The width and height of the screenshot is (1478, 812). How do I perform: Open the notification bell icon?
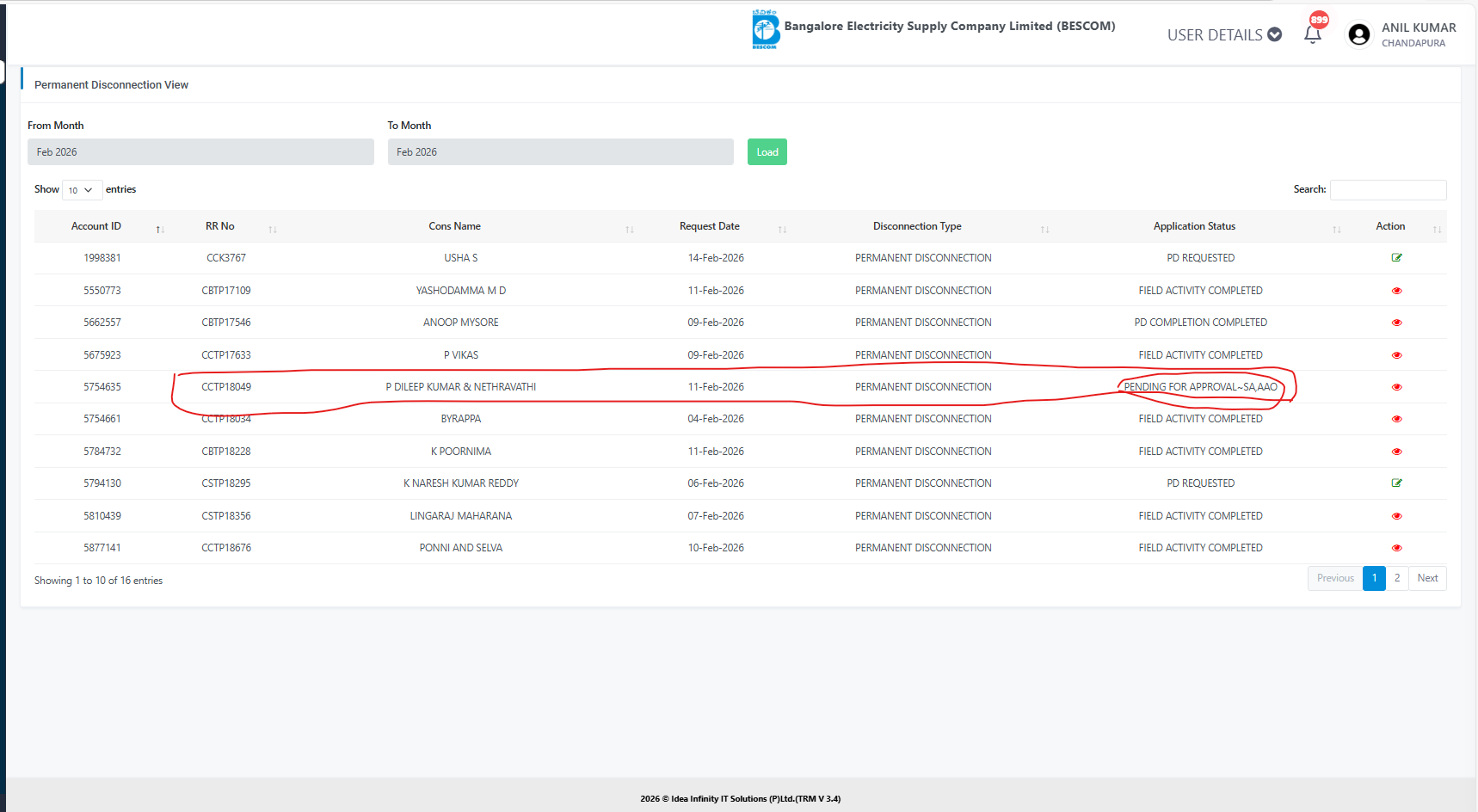coord(1313,34)
